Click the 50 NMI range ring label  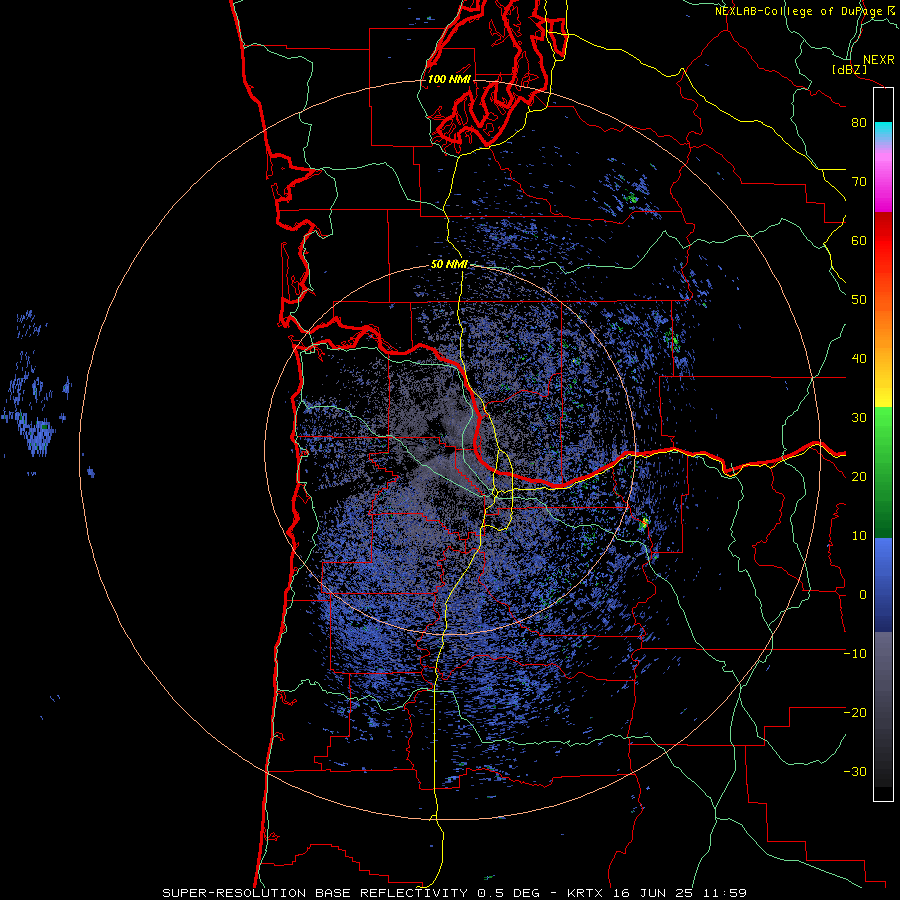pyautogui.click(x=449, y=265)
